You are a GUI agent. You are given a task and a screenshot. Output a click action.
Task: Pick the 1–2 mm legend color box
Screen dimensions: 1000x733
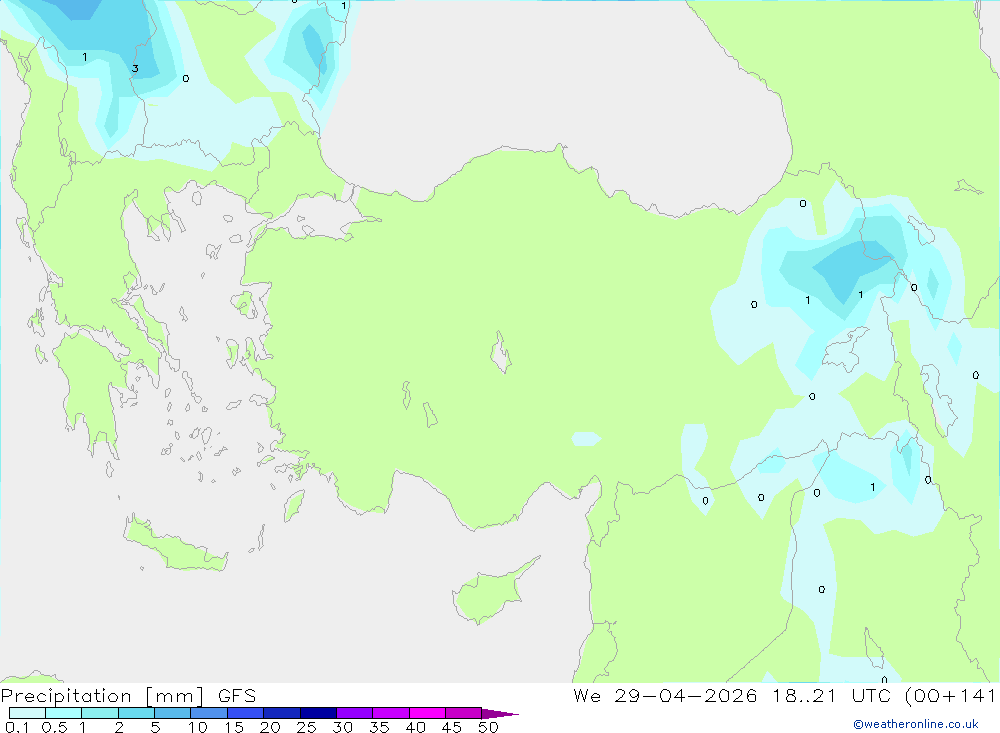coord(100,713)
